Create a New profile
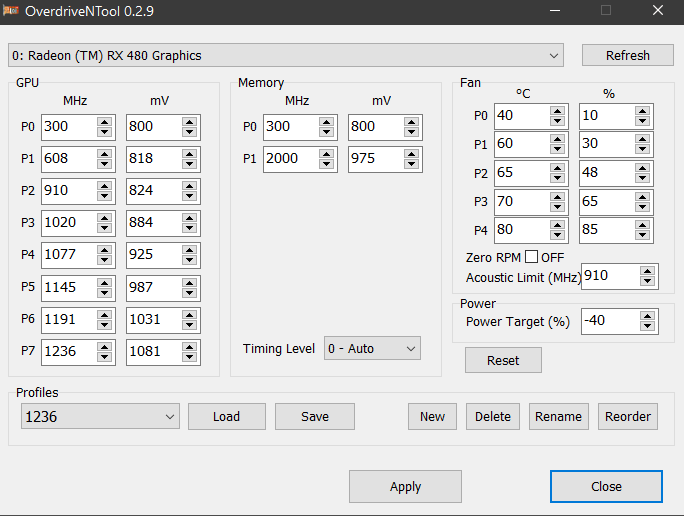 click(432, 417)
